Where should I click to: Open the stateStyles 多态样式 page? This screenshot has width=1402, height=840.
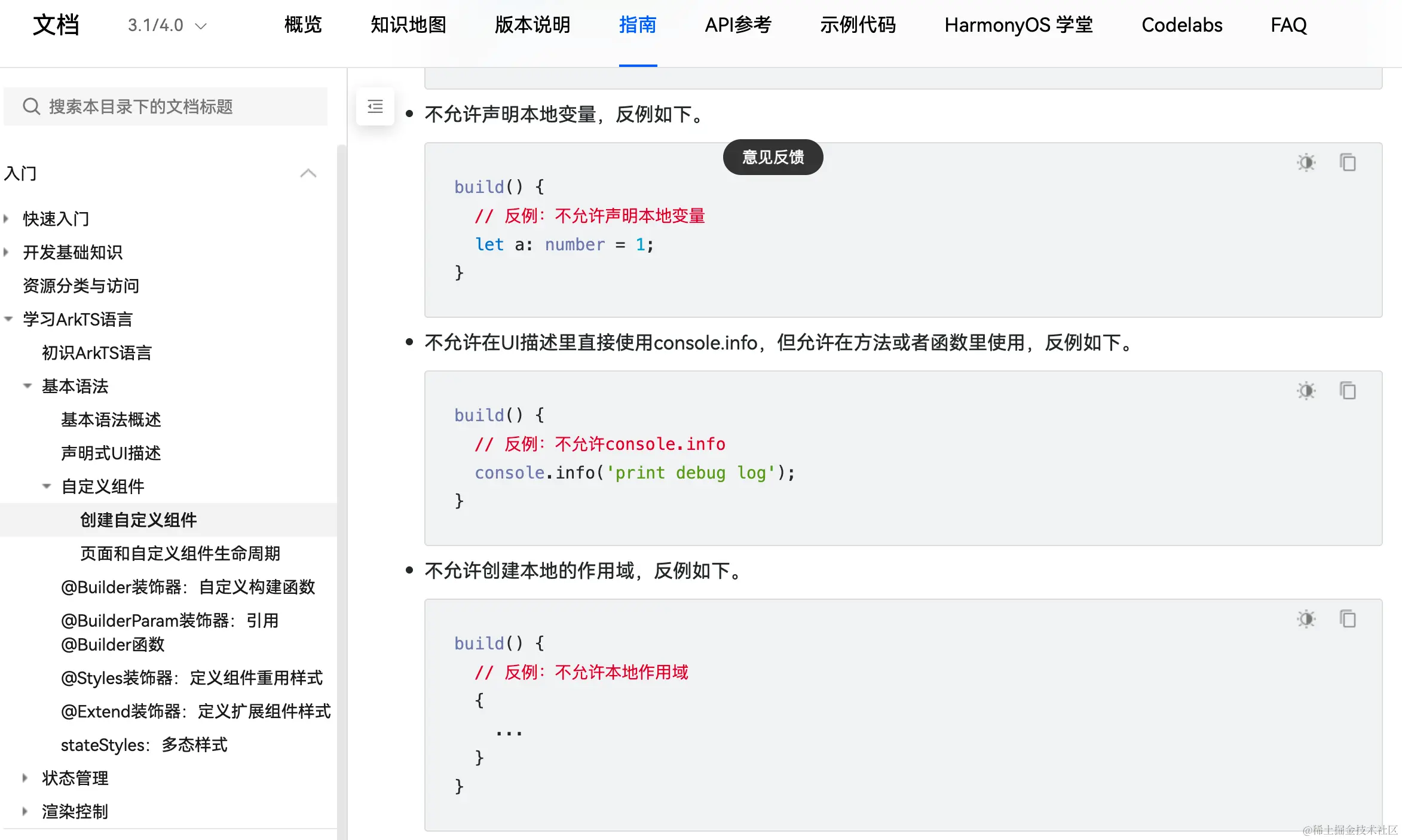(x=144, y=744)
